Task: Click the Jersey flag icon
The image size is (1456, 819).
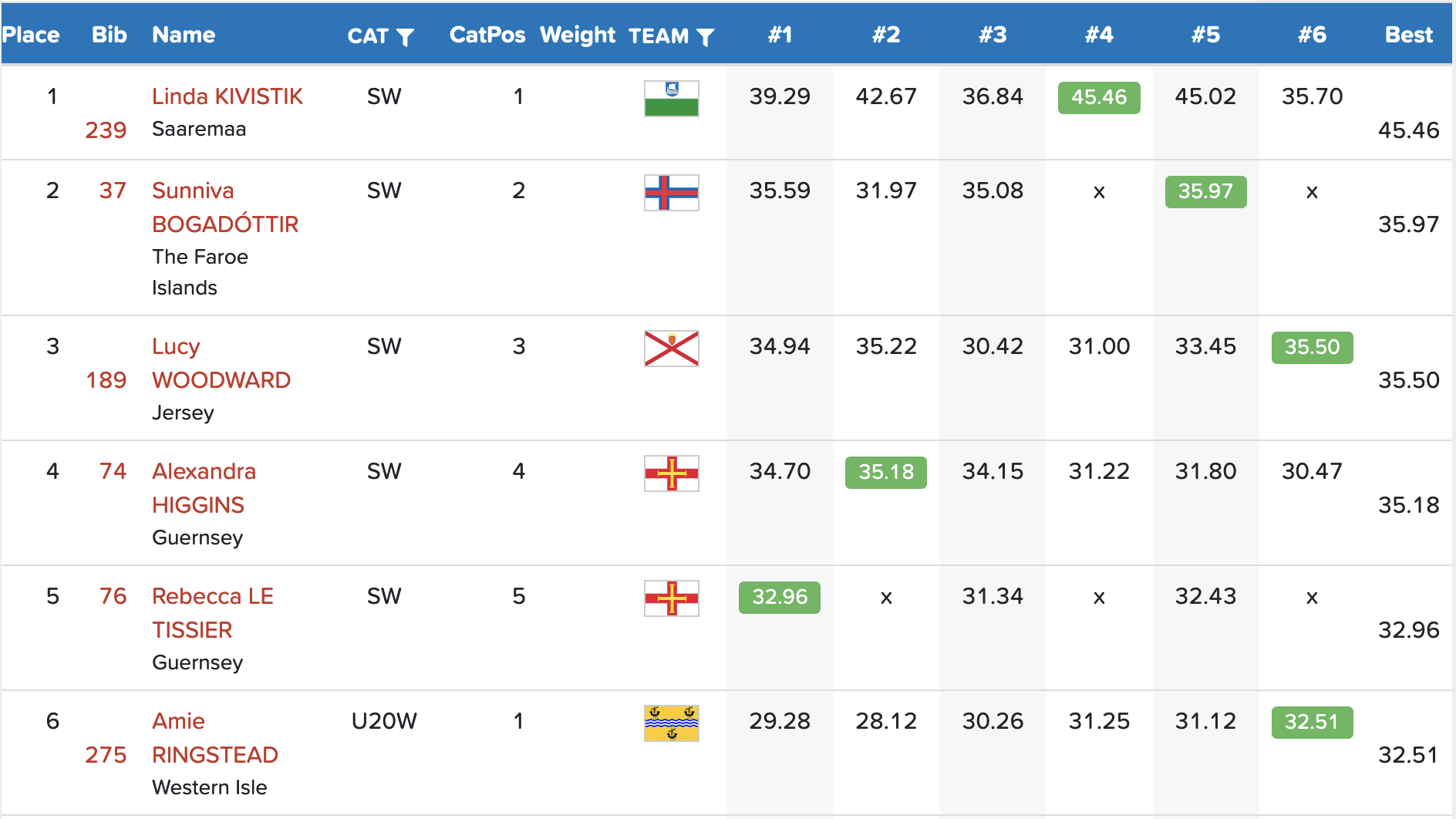Action: click(x=671, y=349)
